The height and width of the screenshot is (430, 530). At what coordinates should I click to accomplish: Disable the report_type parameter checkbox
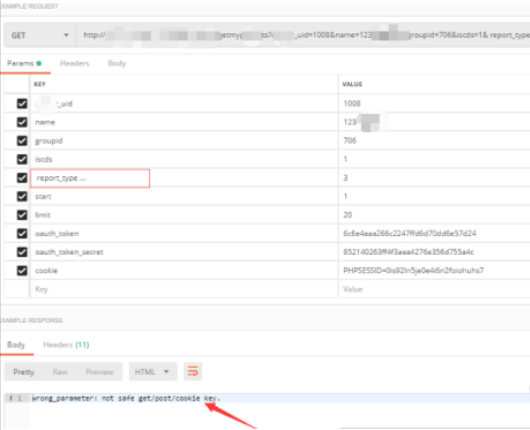(x=22, y=178)
